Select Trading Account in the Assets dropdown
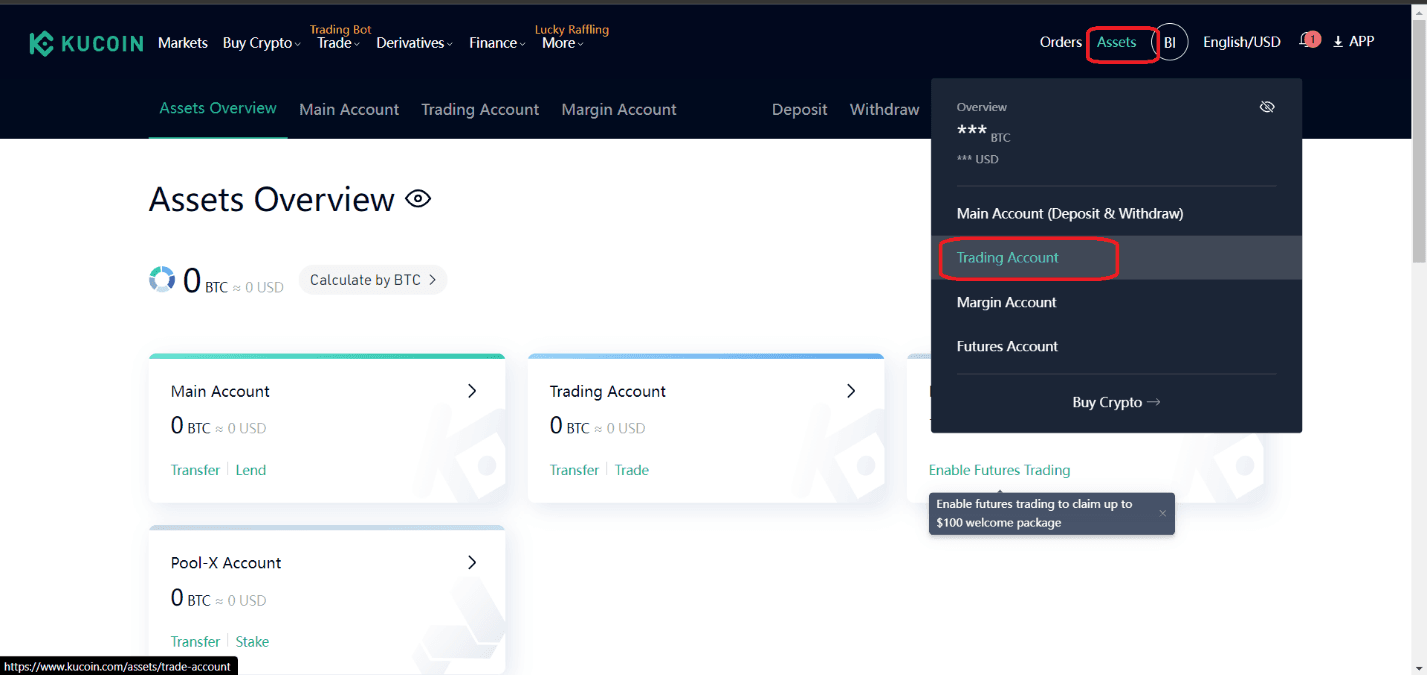Viewport: 1427px width, 675px height. pyautogui.click(x=1116, y=257)
